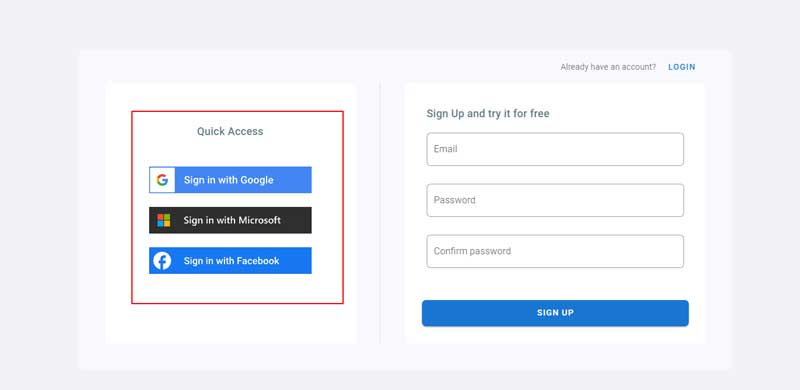Choose the Sign in with Google label
Image resolution: width=800 pixels, height=390 pixels.
(x=229, y=180)
